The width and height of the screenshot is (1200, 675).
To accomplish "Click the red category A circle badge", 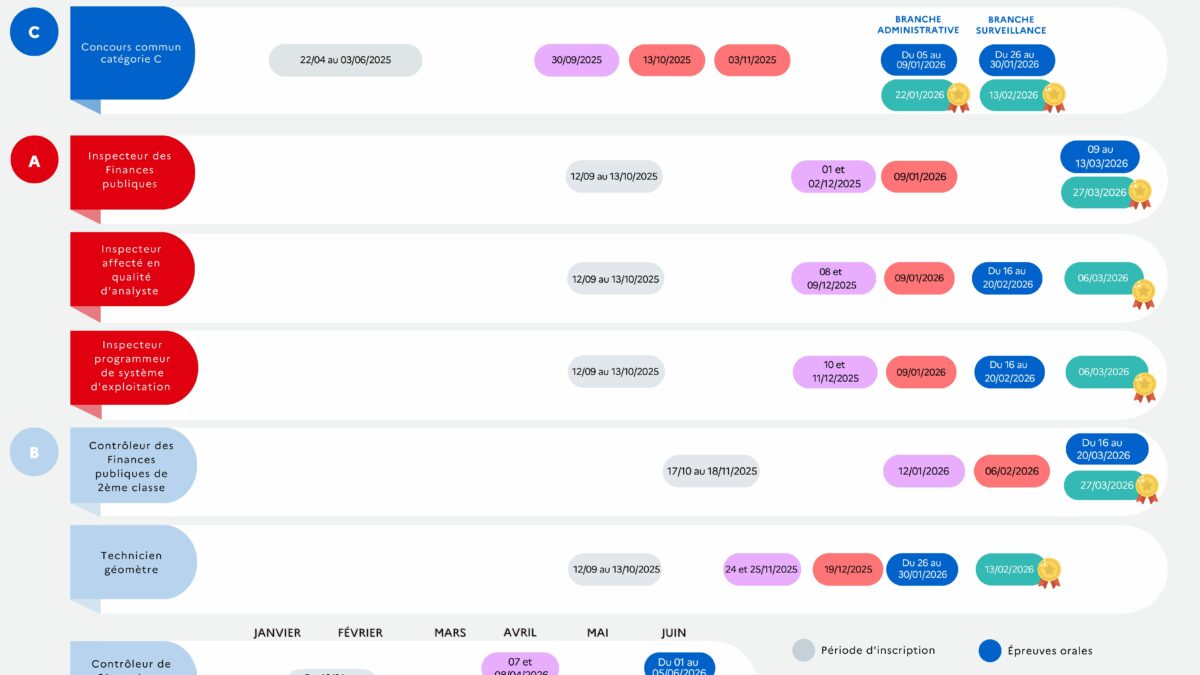I will click(x=34, y=161).
